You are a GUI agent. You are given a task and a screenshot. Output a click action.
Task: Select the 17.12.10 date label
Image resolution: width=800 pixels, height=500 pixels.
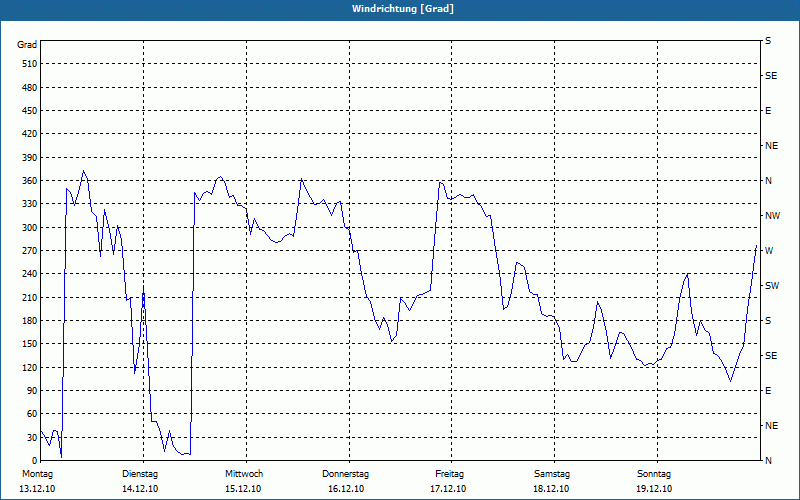click(x=448, y=489)
